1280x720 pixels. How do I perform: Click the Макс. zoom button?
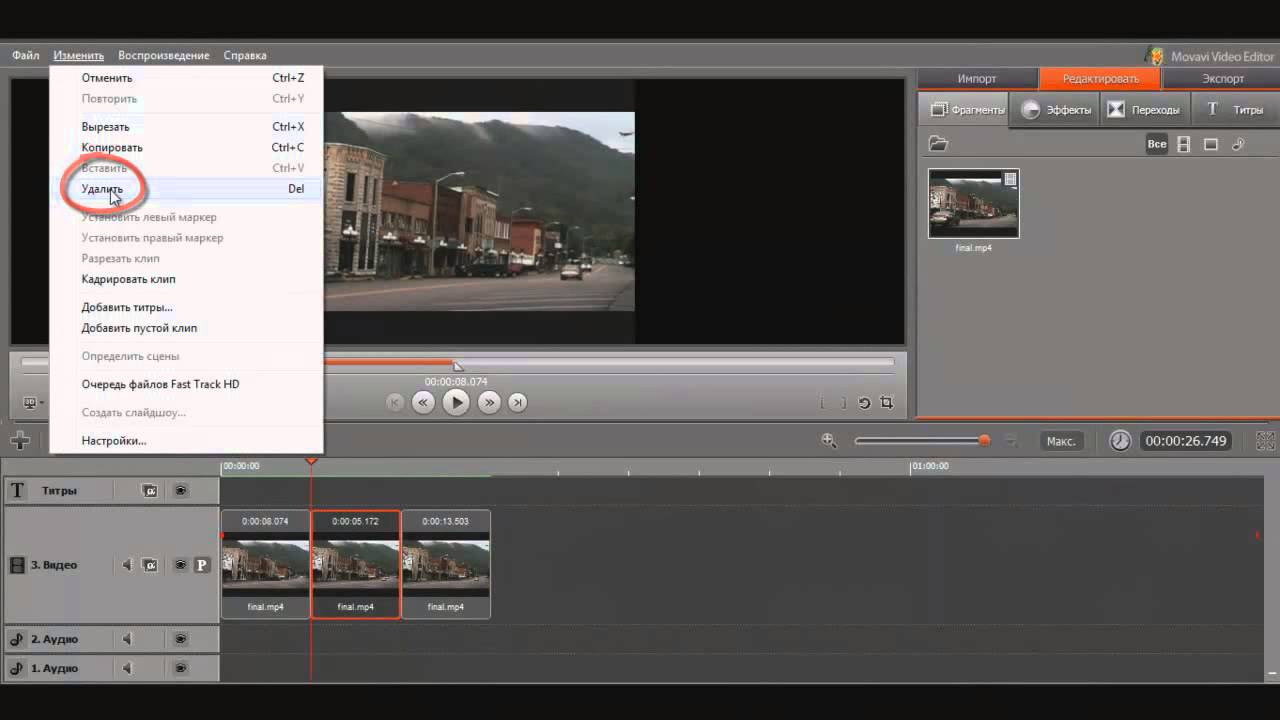click(x=1061, y=441)
